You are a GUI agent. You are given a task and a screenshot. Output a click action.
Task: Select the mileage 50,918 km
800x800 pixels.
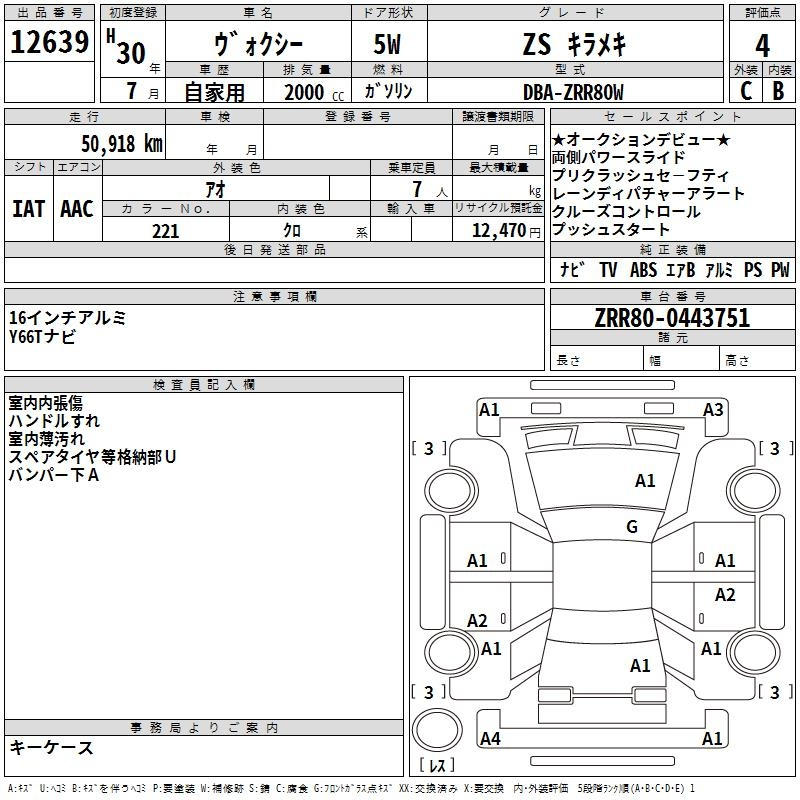pos(122,144)
